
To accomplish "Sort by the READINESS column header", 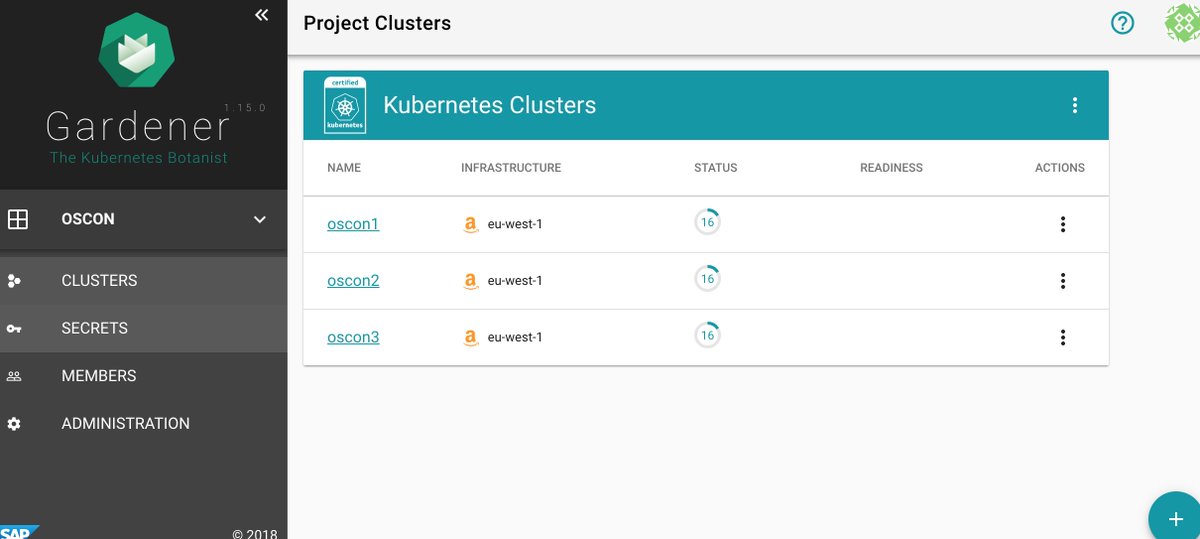I will [x=891, y=168].
